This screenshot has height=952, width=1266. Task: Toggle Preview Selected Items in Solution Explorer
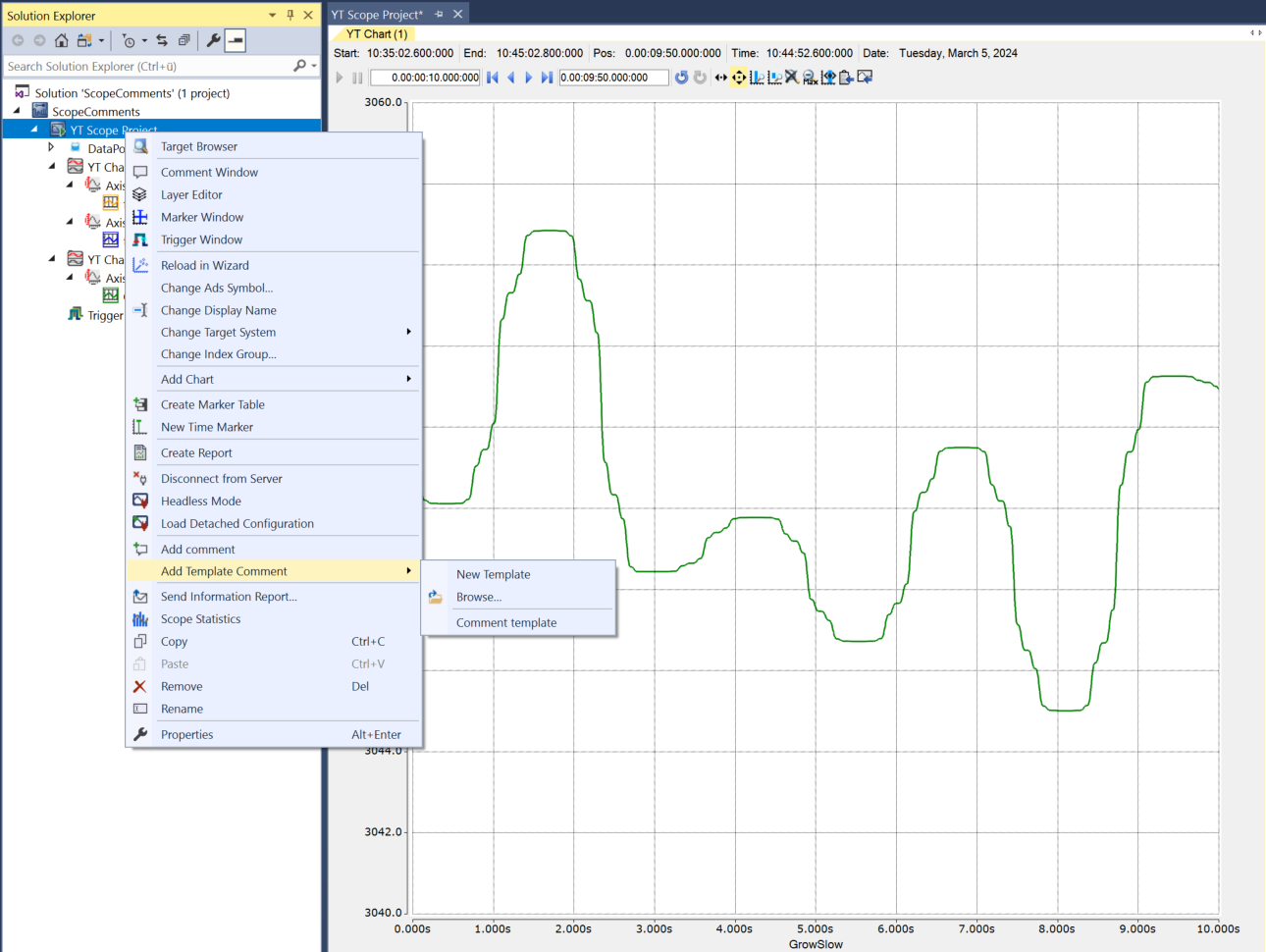236,40
